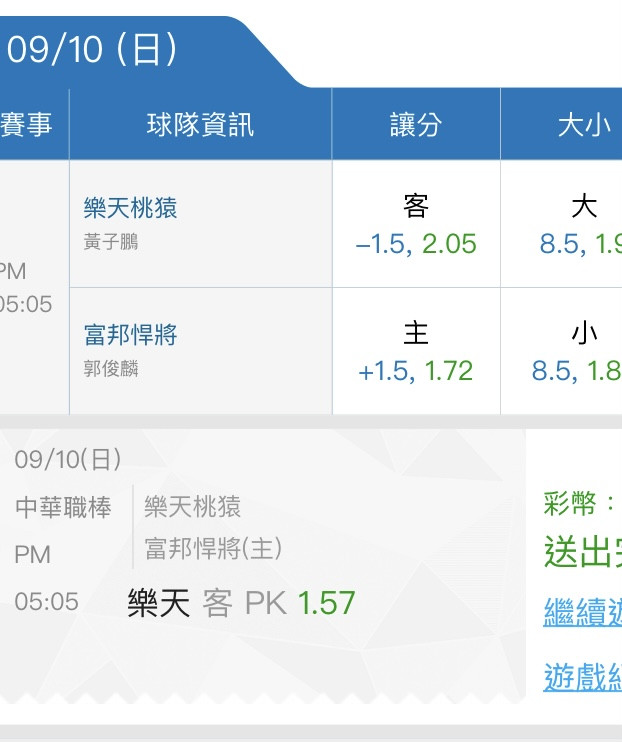Screen dimensions: 622x742
Task: Click pitcher name 黃子鵬
Action: click(111, 242)
